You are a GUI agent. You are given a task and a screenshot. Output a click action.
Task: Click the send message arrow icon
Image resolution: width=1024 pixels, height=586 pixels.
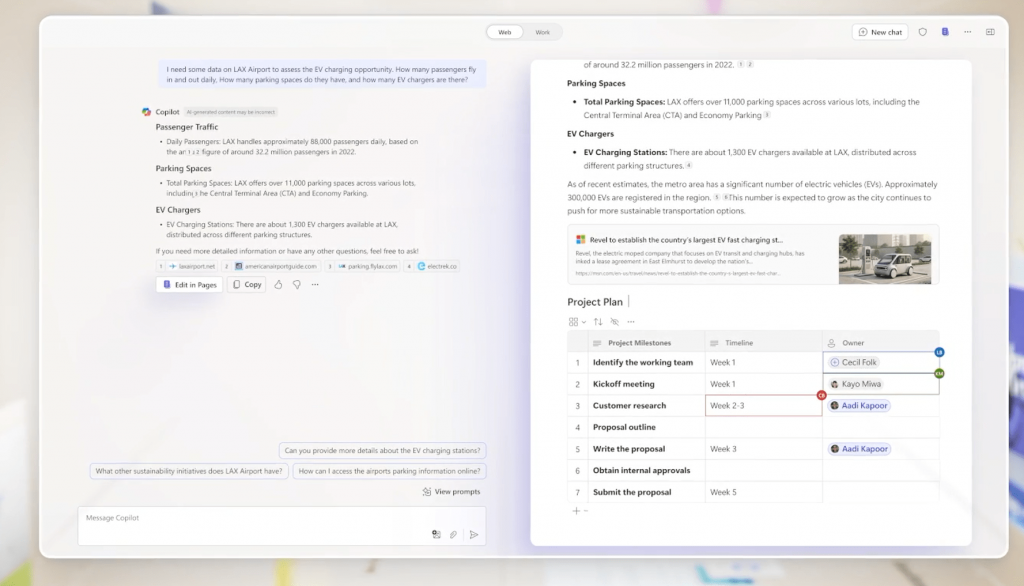pyautogui.click(x=473, y=534)
